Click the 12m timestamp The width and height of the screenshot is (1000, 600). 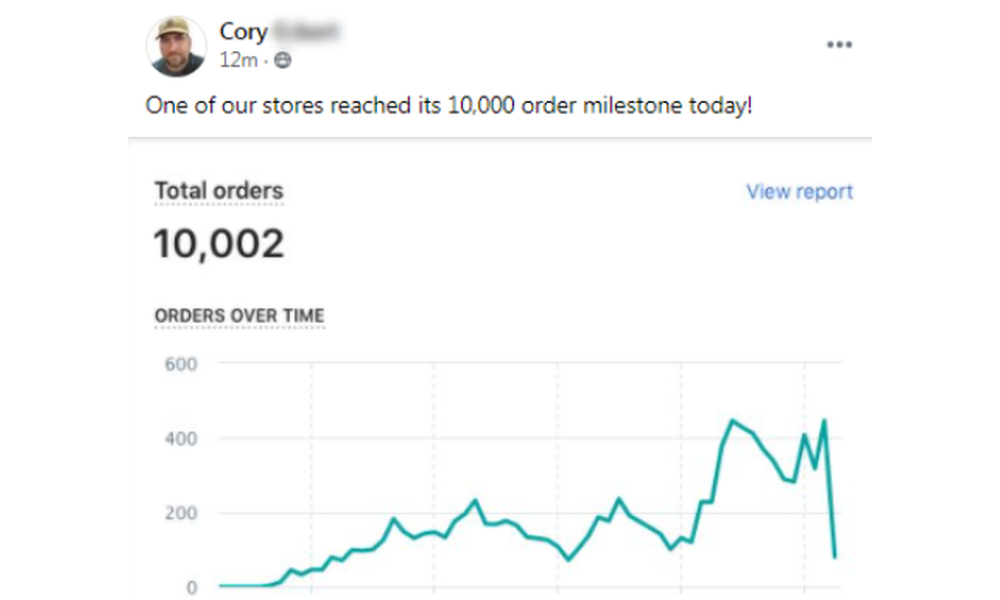237,57
